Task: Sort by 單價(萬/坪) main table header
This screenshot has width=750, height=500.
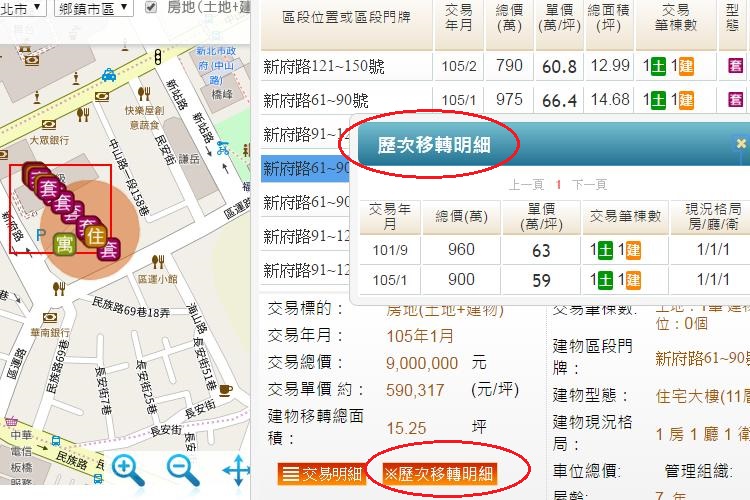Action: click(x=559, y=17)
